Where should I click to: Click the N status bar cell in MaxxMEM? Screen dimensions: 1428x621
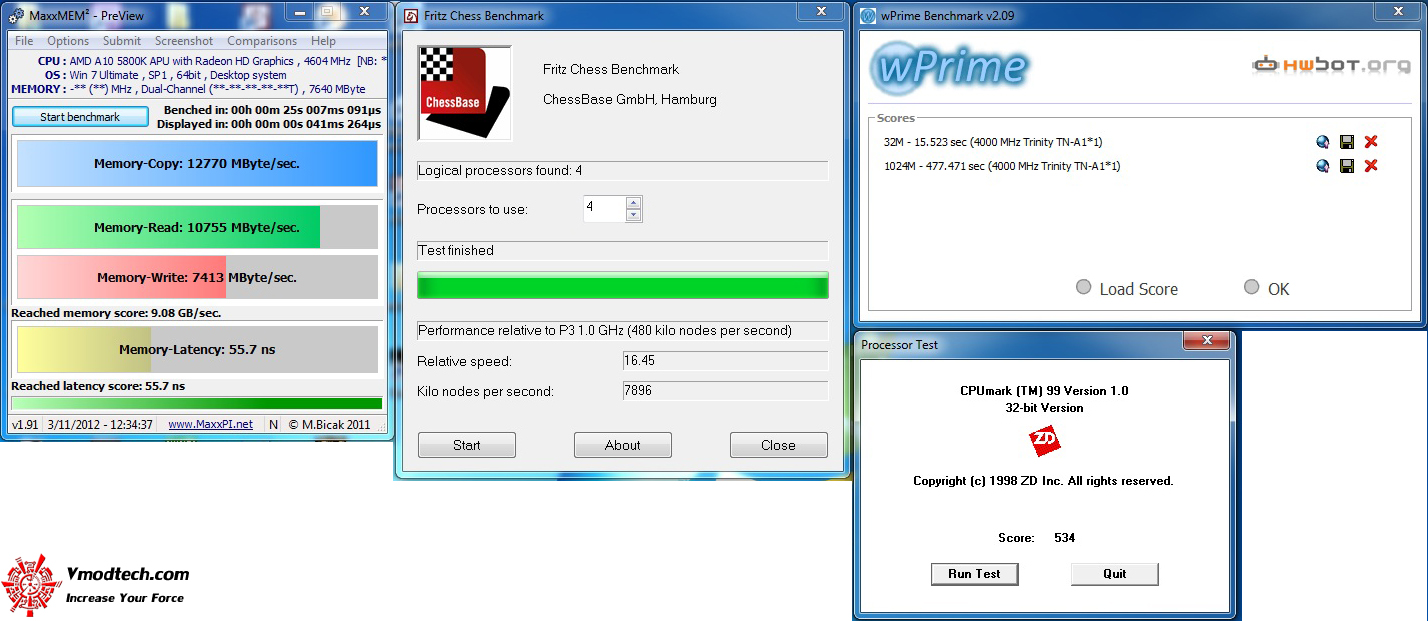(274, 425)
